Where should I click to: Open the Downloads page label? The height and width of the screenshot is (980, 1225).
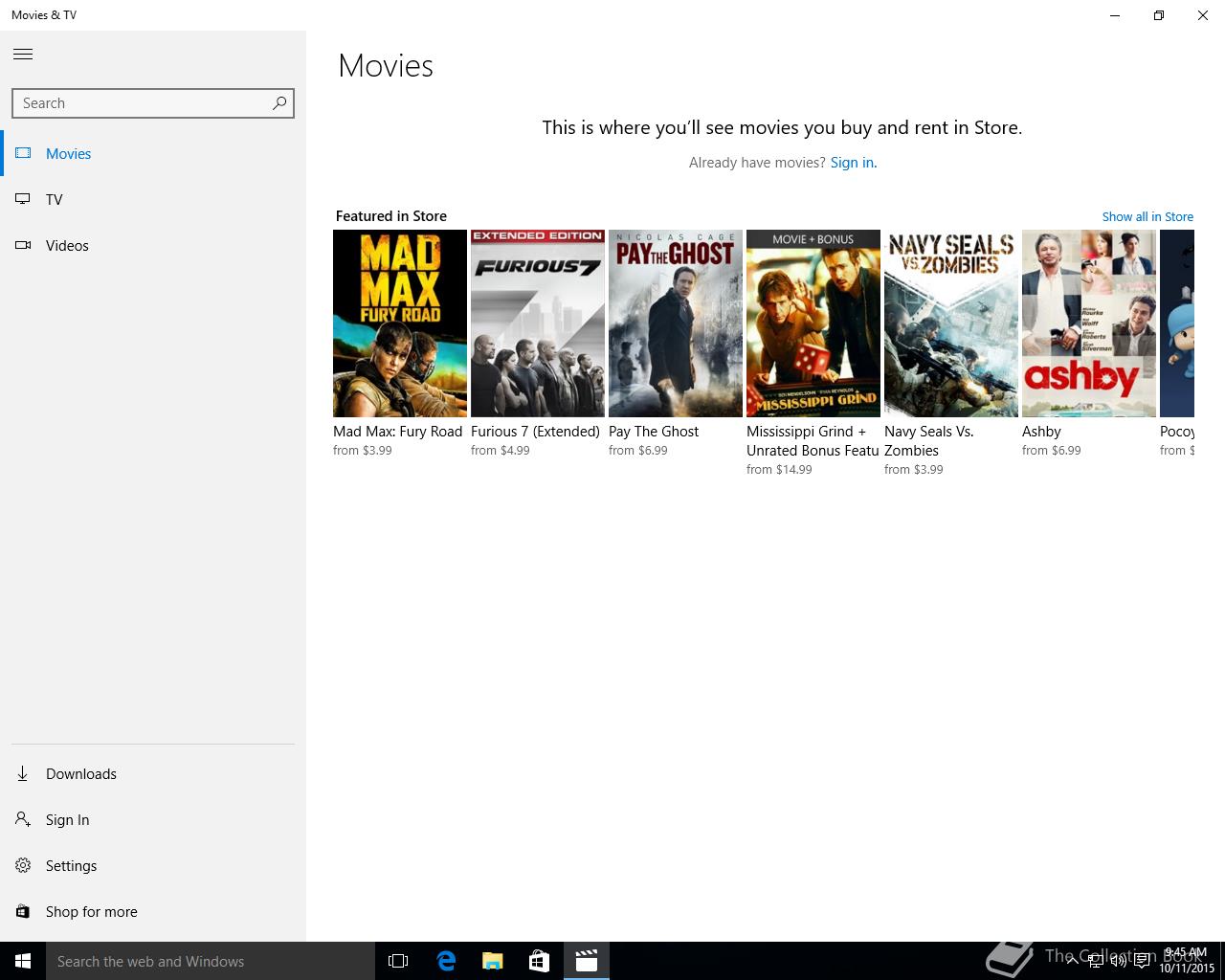point(81,773)
